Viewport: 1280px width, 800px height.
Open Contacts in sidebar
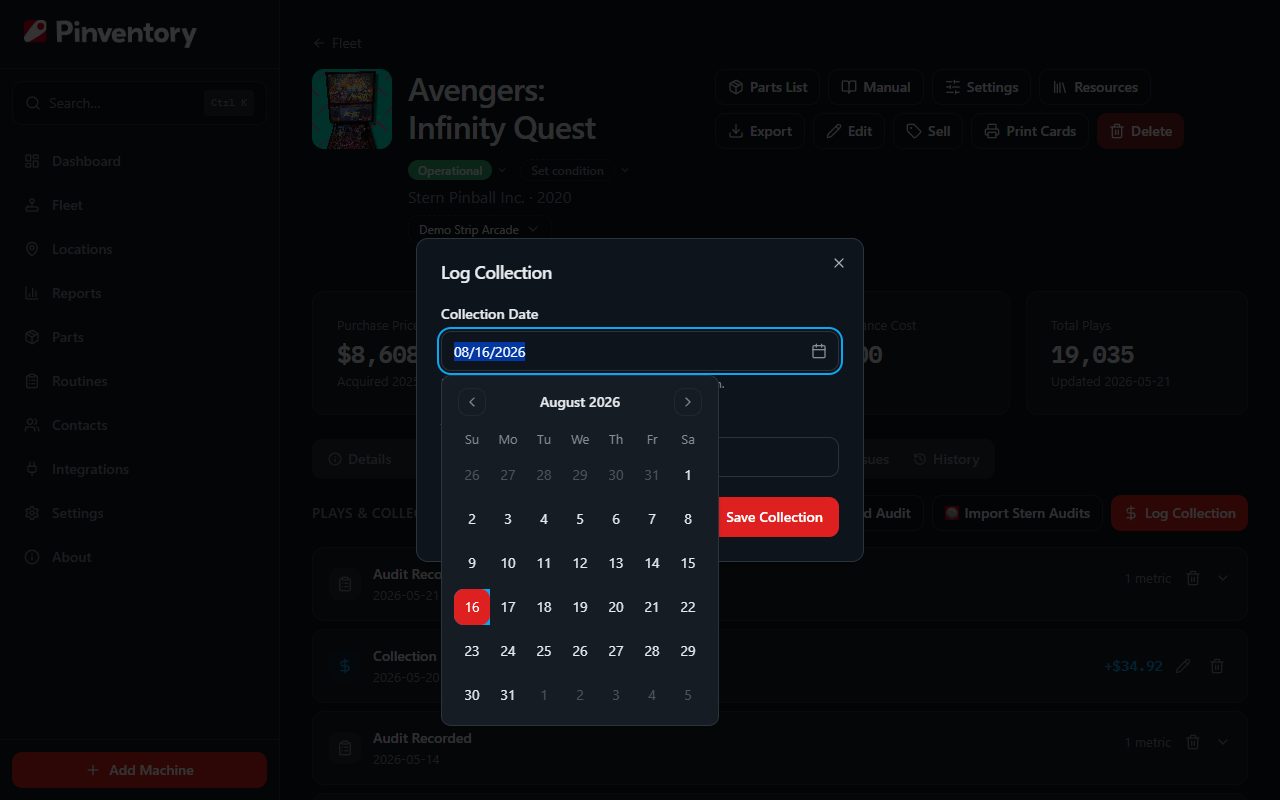tap(139, 425)
